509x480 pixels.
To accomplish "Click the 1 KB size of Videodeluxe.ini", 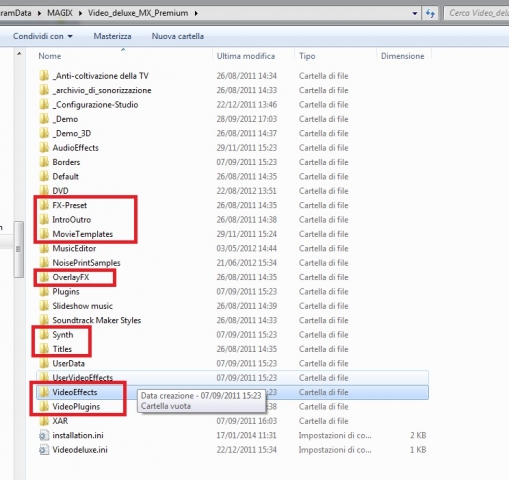I will coord(418,449).
